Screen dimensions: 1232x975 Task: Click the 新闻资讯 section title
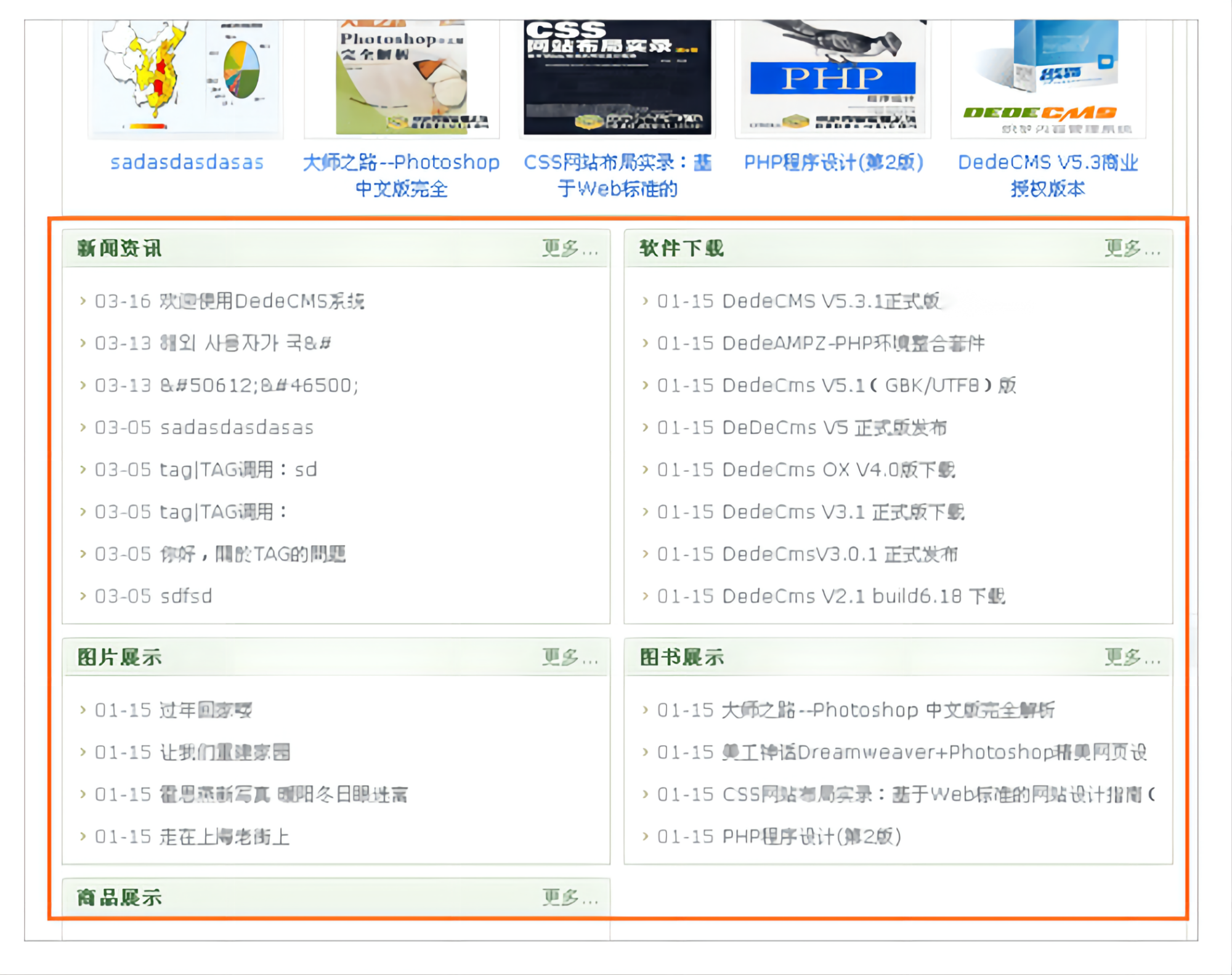(x=120, y=249)
